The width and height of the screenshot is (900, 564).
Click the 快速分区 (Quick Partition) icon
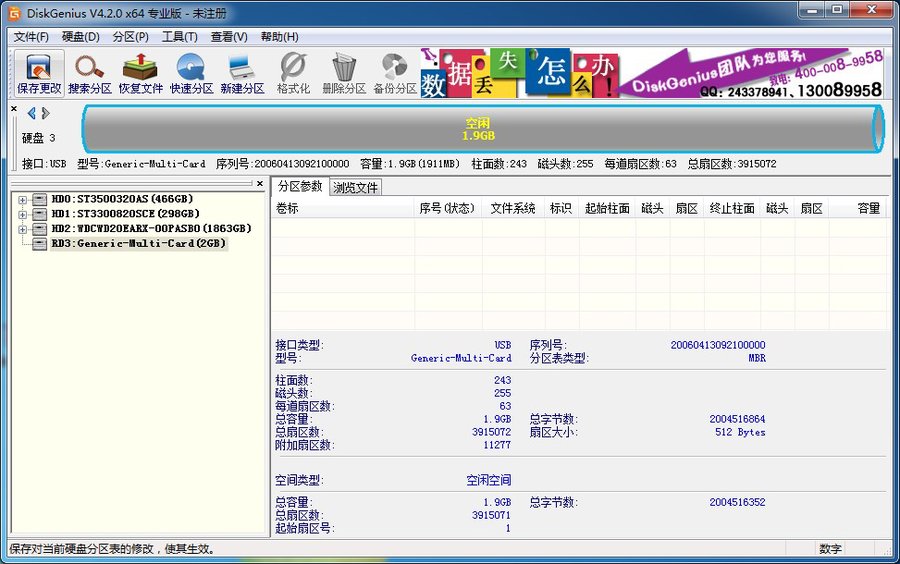tap(192, 73)
